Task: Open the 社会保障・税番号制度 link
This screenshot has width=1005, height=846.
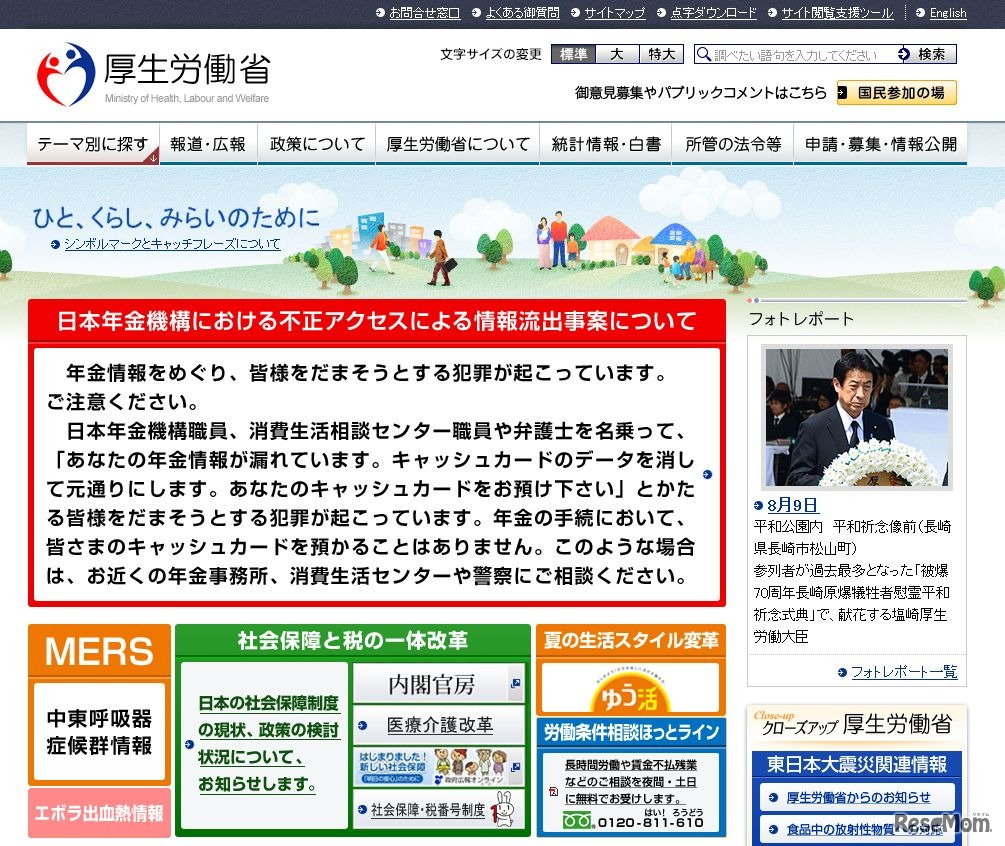Action: 428,809
